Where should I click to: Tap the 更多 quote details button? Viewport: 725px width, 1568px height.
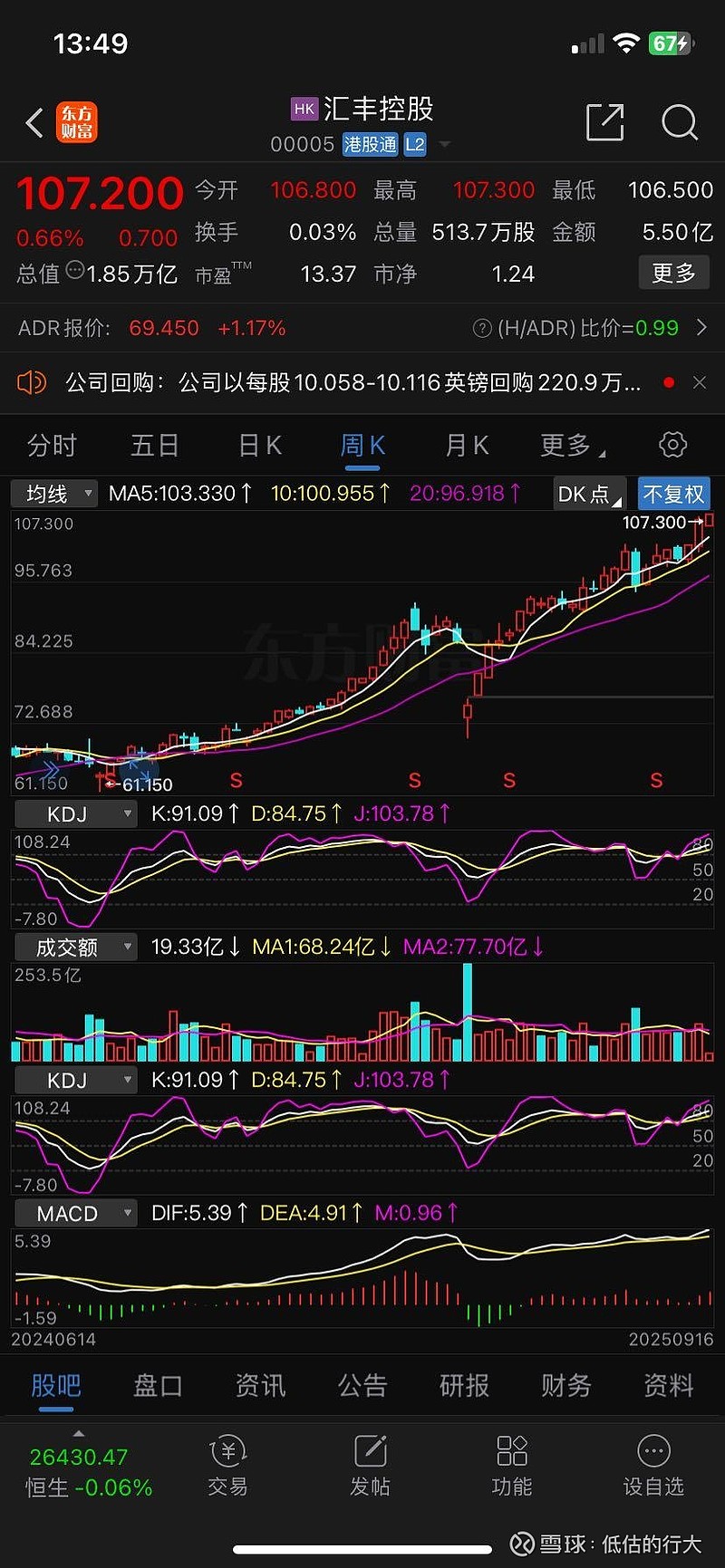click(x=673, y=273)
